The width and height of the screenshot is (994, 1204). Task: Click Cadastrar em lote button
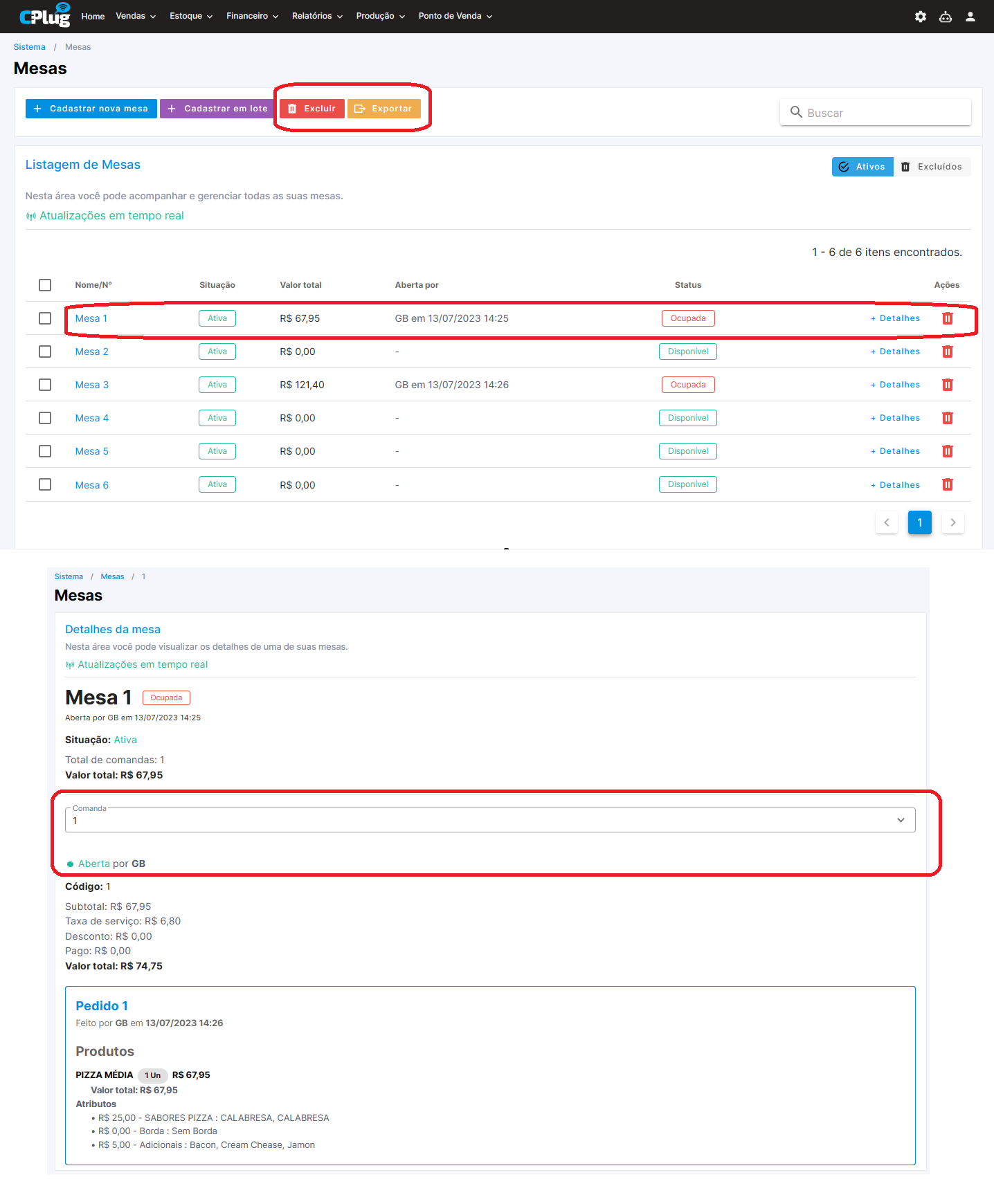tap(217, 109)
